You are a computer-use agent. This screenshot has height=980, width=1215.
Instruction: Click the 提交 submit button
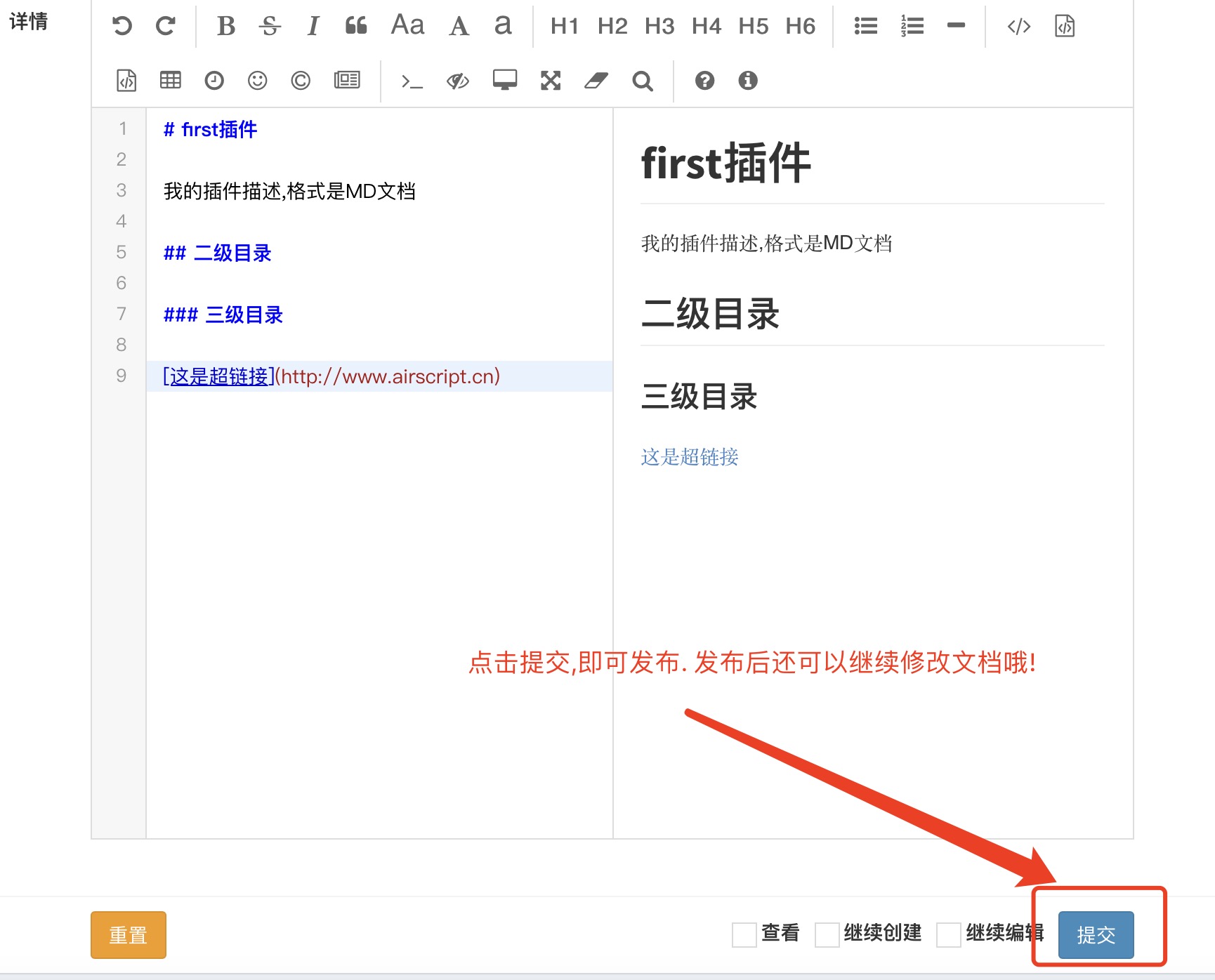(x=1096, y=935)
